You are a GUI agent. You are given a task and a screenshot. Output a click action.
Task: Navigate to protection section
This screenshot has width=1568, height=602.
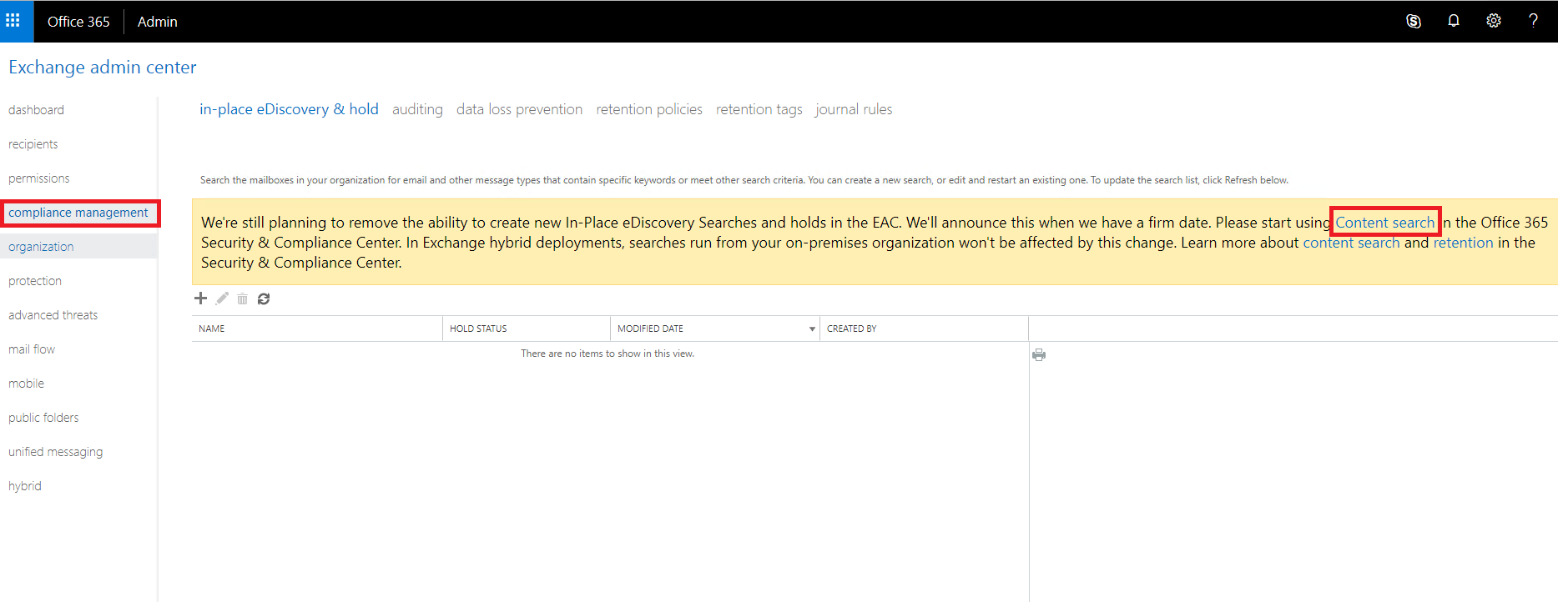click(35, 281)
